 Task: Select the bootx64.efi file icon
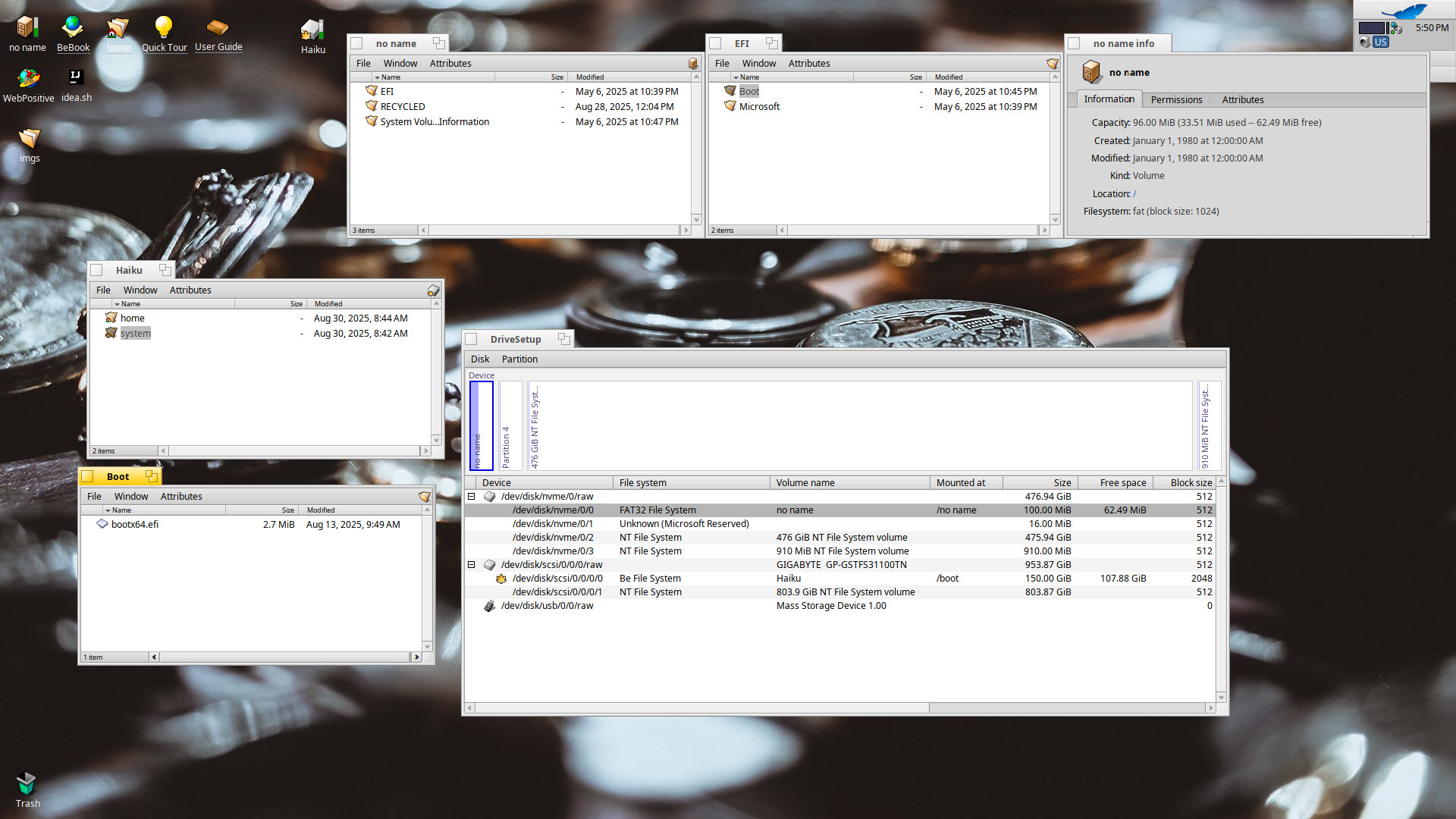102,524
